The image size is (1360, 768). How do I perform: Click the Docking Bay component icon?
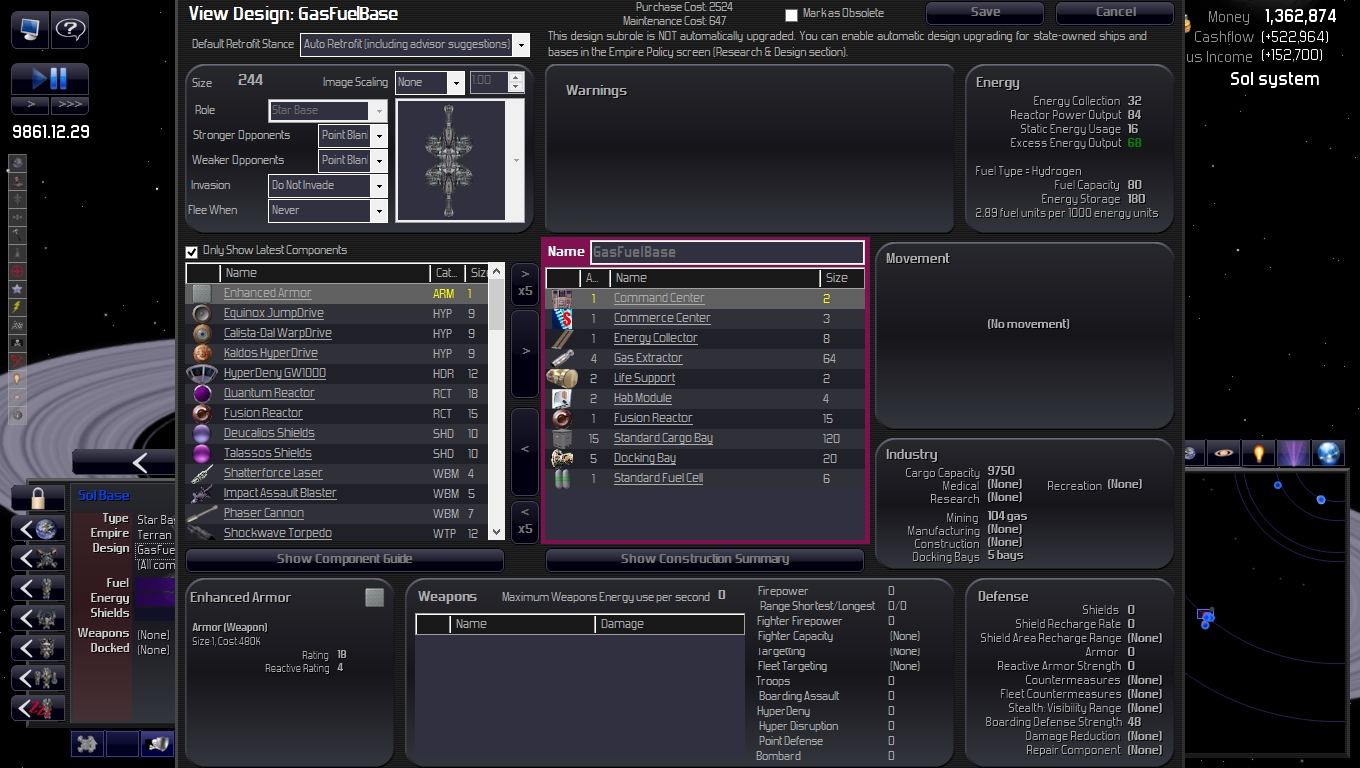(x=562, y=458)
